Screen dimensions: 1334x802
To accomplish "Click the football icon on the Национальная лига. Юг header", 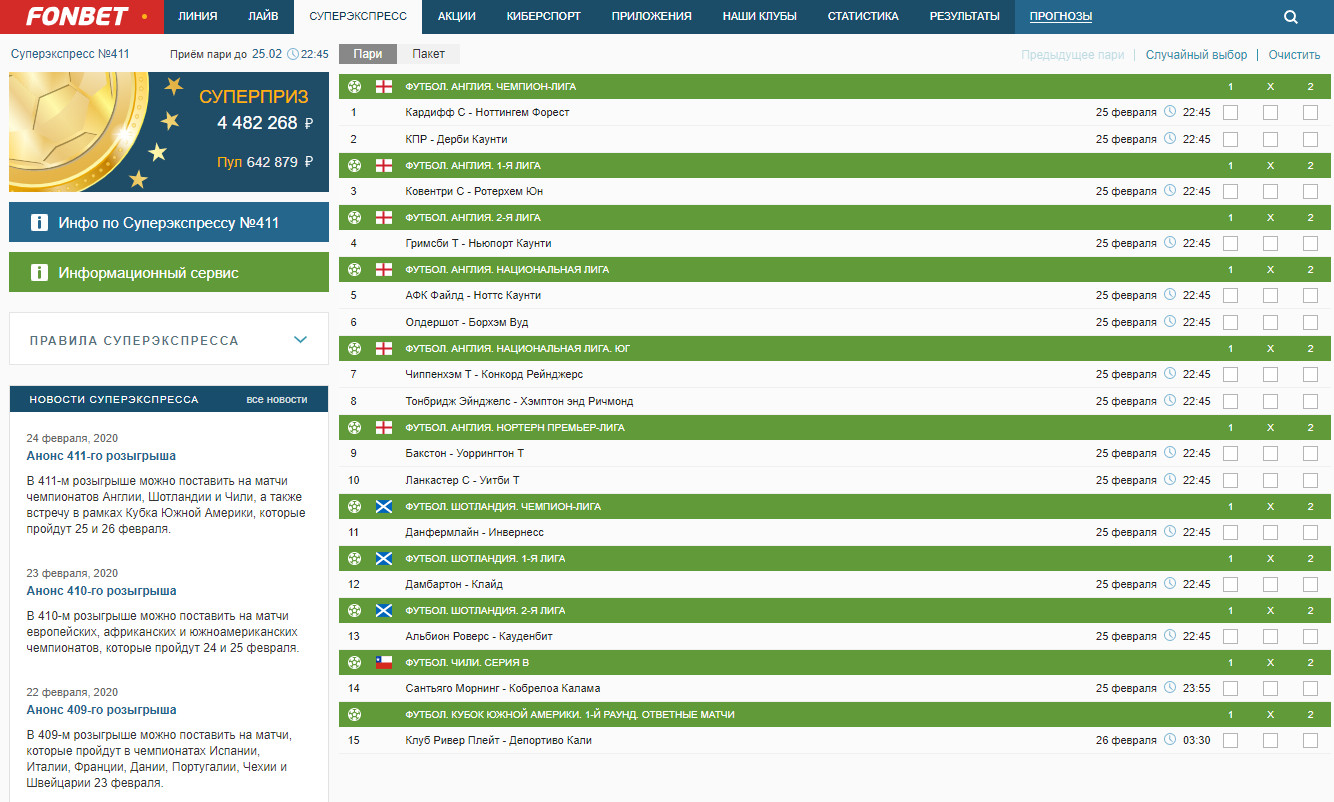I will tap(354, 348).
